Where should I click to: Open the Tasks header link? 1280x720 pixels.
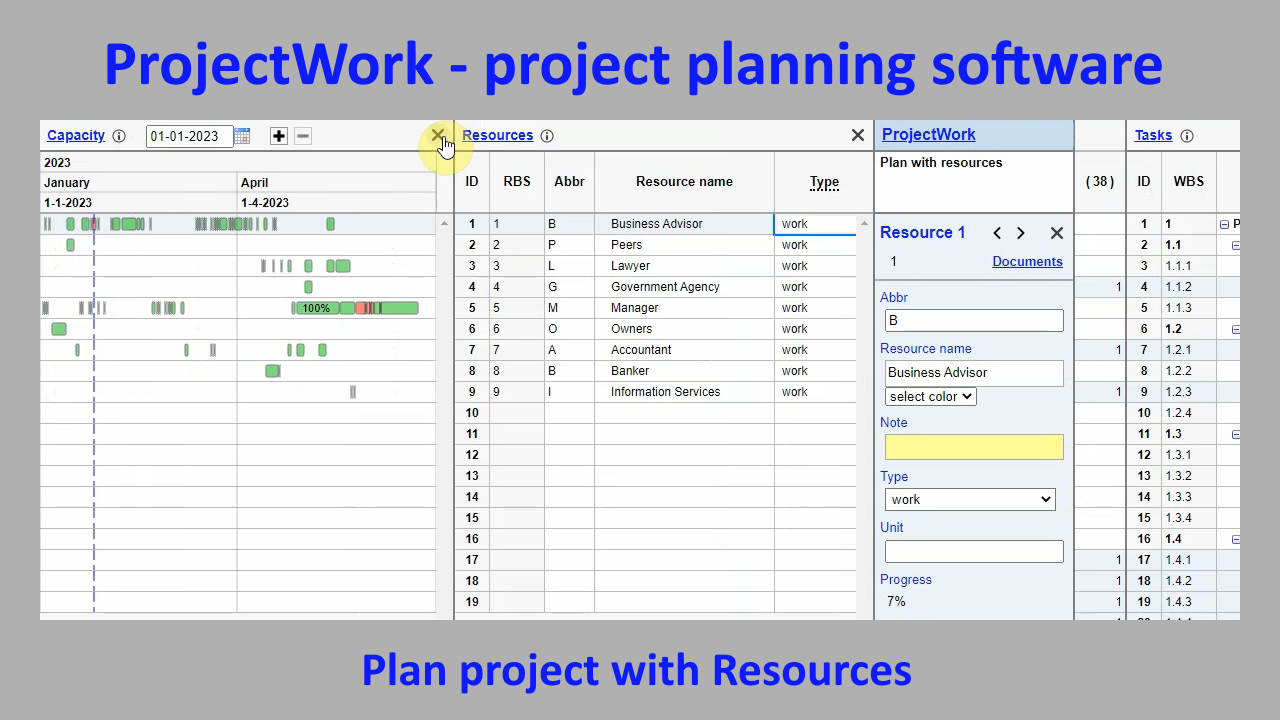click(1153, 135)
